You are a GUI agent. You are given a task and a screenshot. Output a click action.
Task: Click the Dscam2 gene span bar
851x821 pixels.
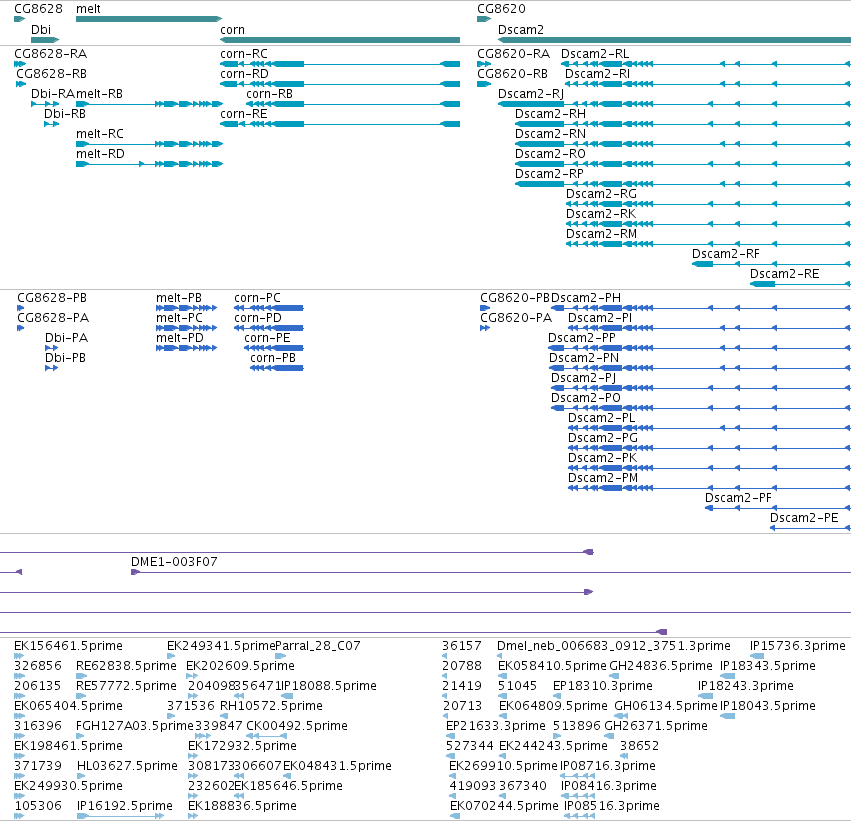click(675, 40)
